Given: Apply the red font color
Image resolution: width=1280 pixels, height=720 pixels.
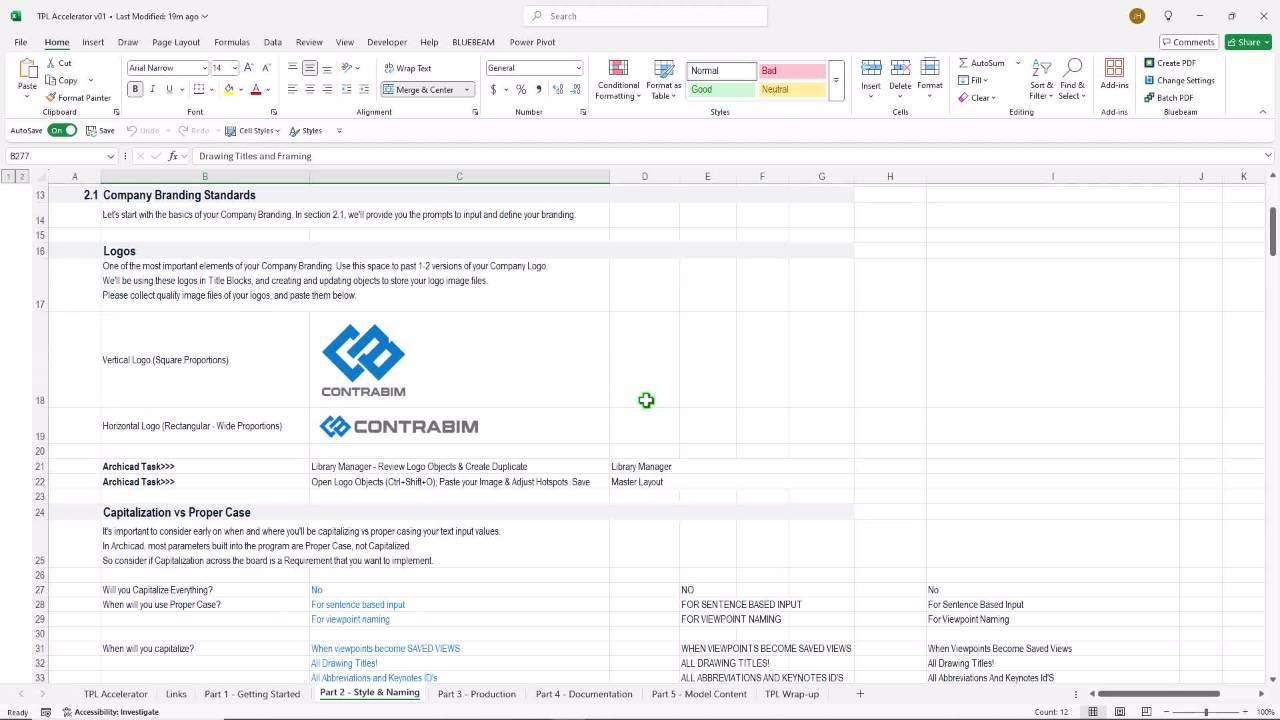Looking at the screenshot, I should coord(256,89).
